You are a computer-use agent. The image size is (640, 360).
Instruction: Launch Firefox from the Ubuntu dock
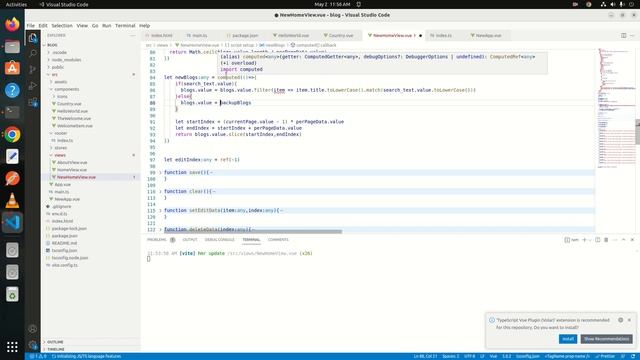click(x=12, y=24)
